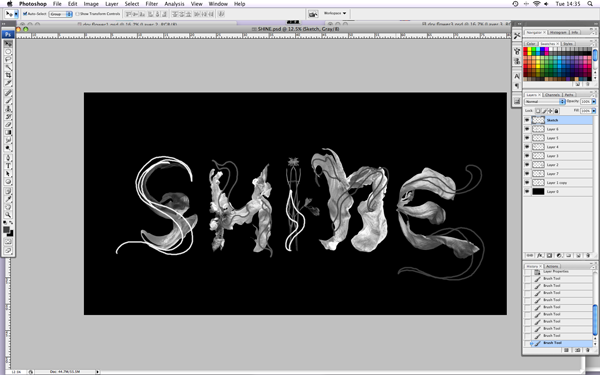Viewport: 600px width, 375px height.
Task: Click the Wi-Fi menu bar icon
Action: coord(536,4)
